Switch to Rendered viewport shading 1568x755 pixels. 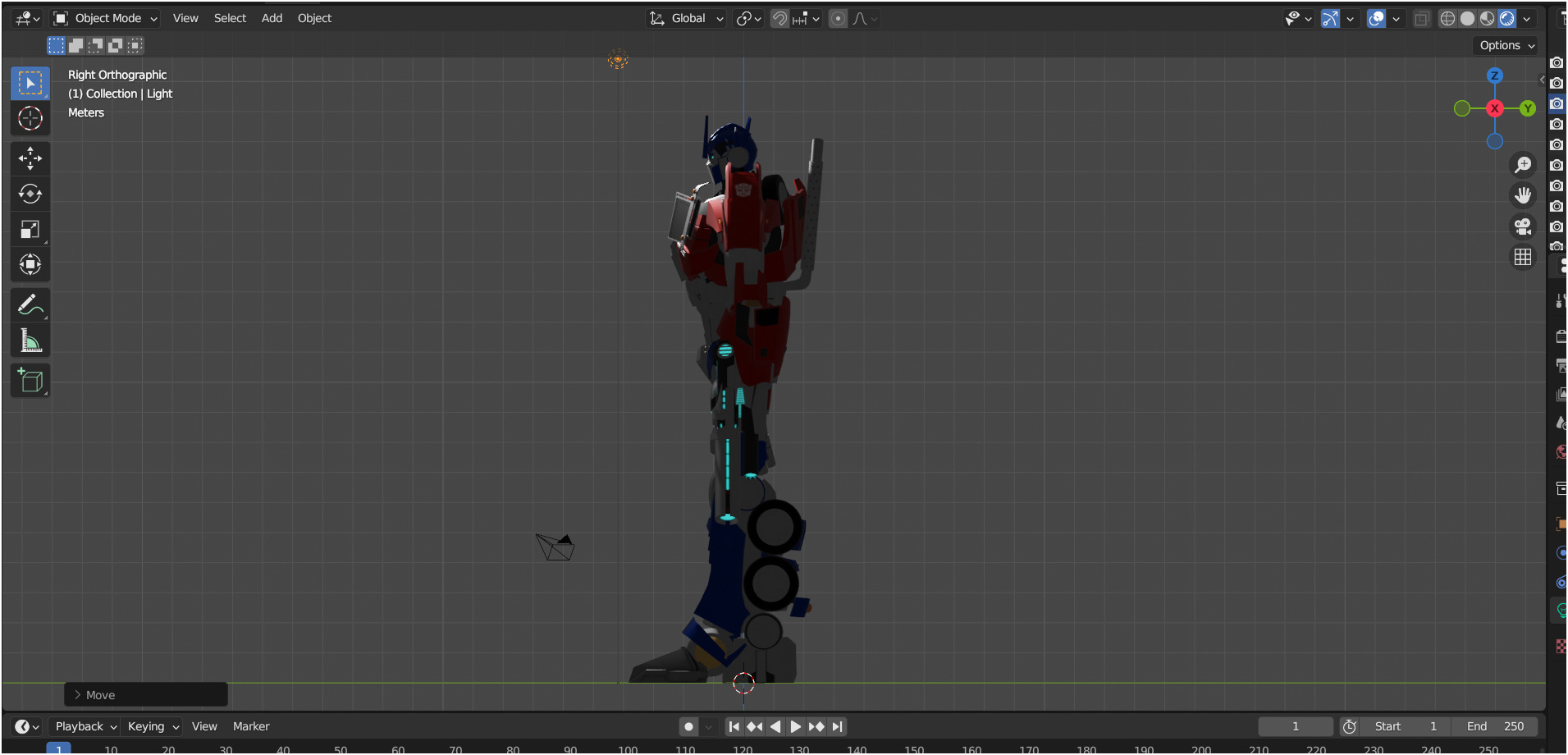[x=1507, y=18]
